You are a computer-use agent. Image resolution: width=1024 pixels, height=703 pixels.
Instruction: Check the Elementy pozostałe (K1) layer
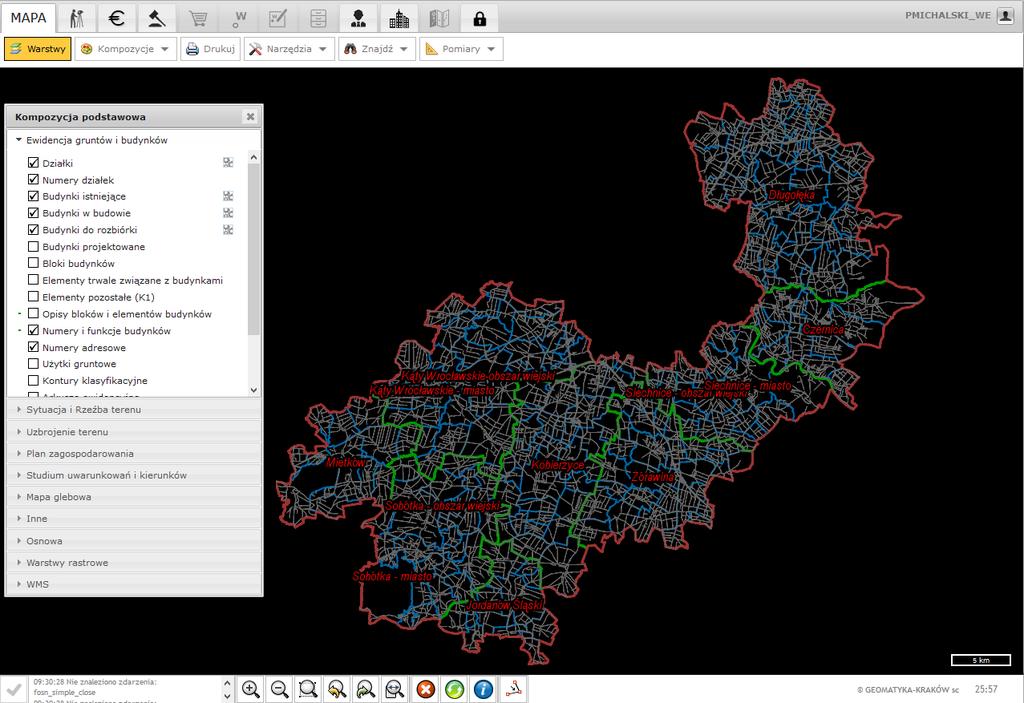pyautogui.click(x=33, y=297)
